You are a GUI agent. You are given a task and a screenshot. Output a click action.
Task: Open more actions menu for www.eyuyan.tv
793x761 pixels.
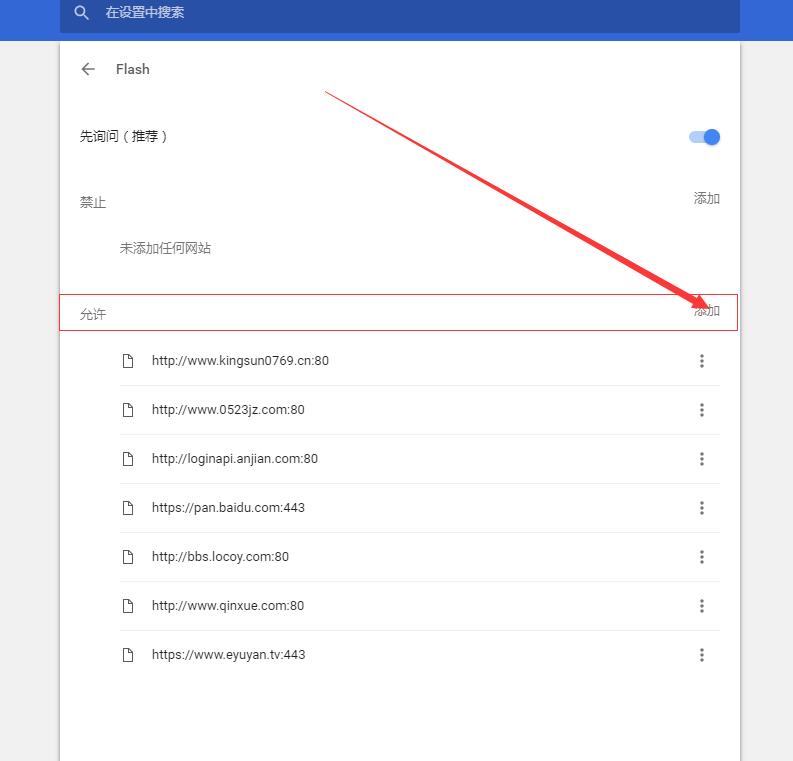click(x=701, y=655)
